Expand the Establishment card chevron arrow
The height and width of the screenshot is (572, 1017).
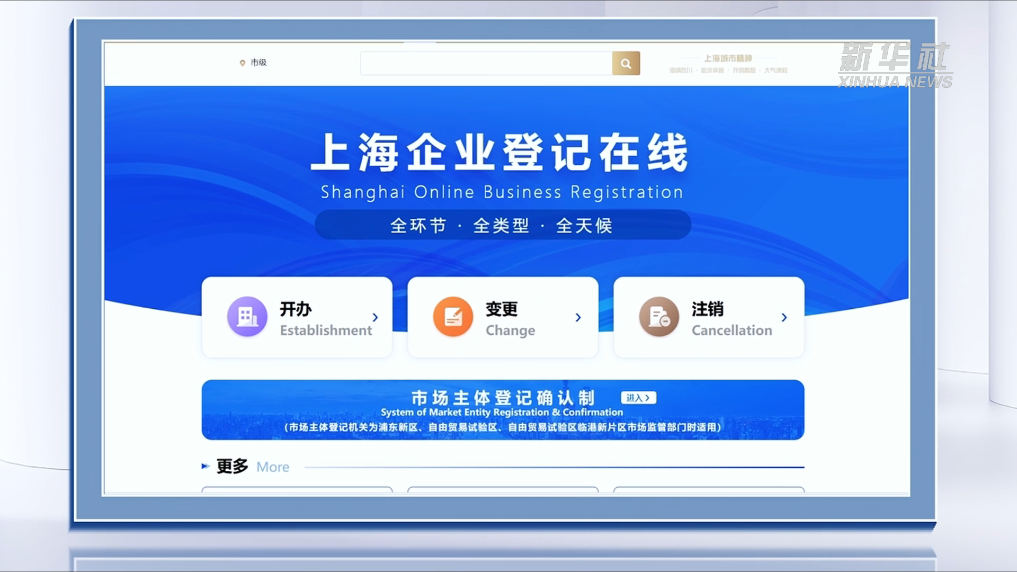coord(375,318)
